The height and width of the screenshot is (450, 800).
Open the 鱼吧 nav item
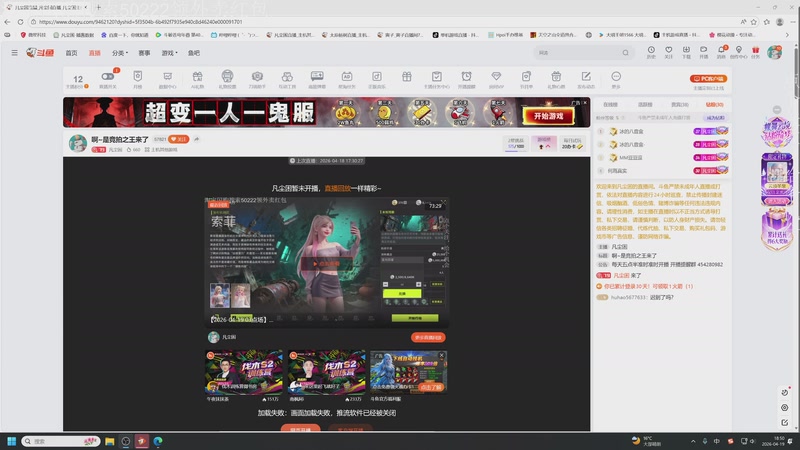coord(194,53)
